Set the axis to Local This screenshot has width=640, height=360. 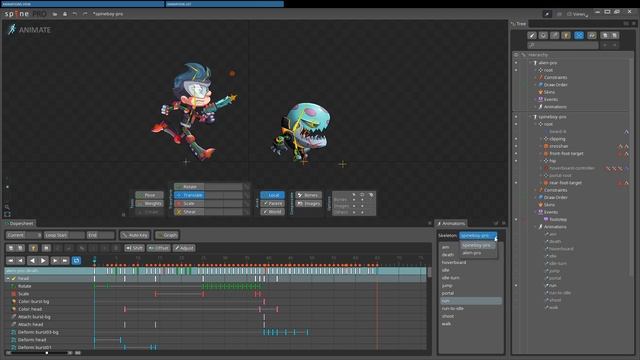click(x=272, y=195)
